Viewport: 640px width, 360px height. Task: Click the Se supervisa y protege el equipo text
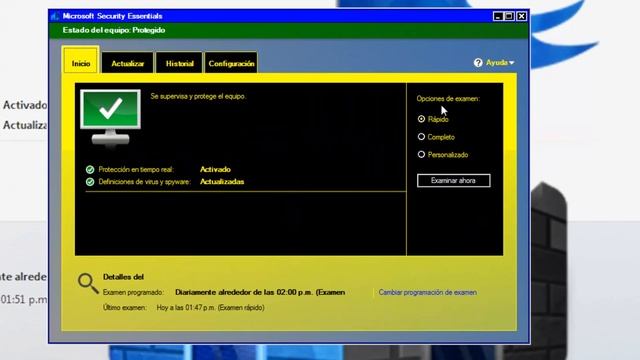(x=198, y=96)
